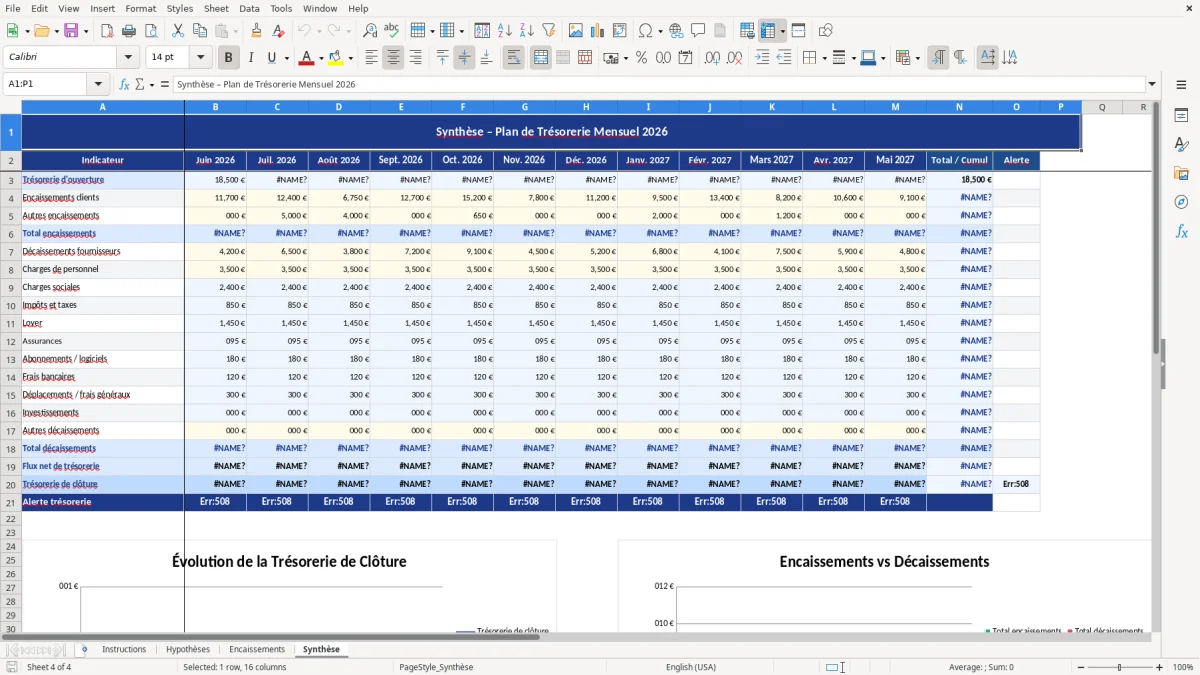The width and height of the screenshot is (1200, 675).
Task: Click zoom in plus button
Action: click(1160, 667)
